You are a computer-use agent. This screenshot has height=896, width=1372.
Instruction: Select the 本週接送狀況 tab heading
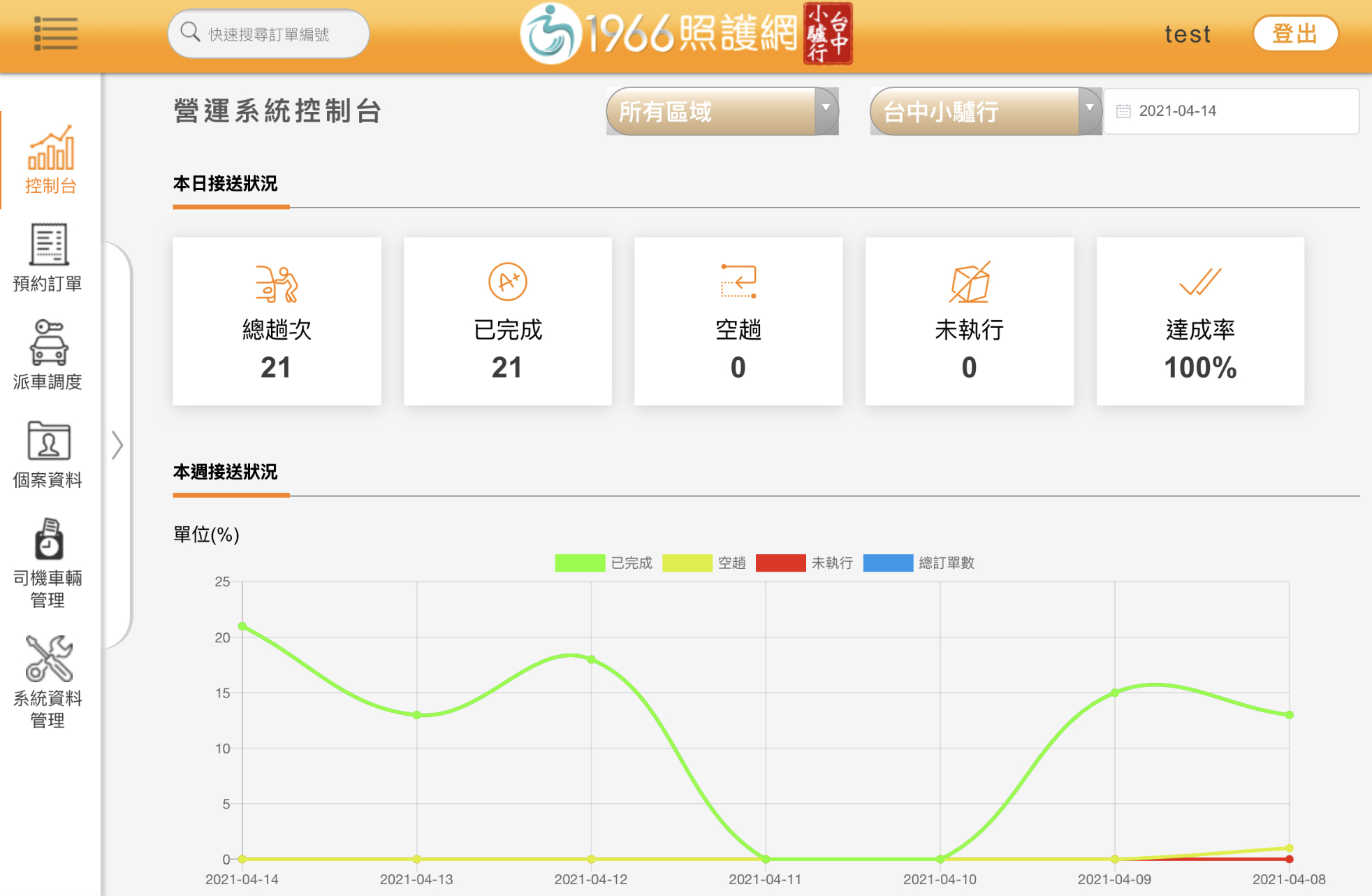[x=225, y=472]
